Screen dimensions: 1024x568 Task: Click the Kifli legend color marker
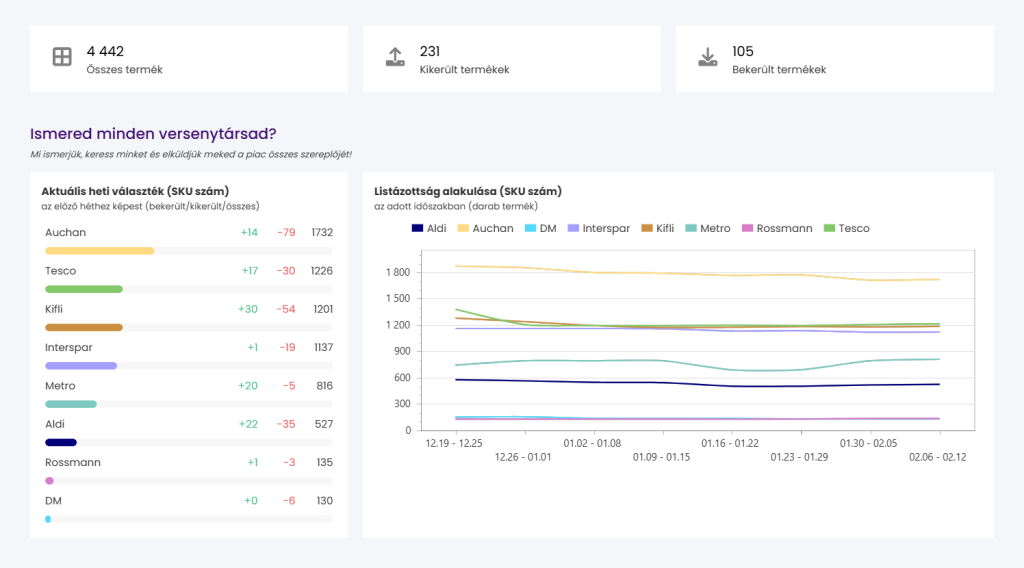click(646, 228)
